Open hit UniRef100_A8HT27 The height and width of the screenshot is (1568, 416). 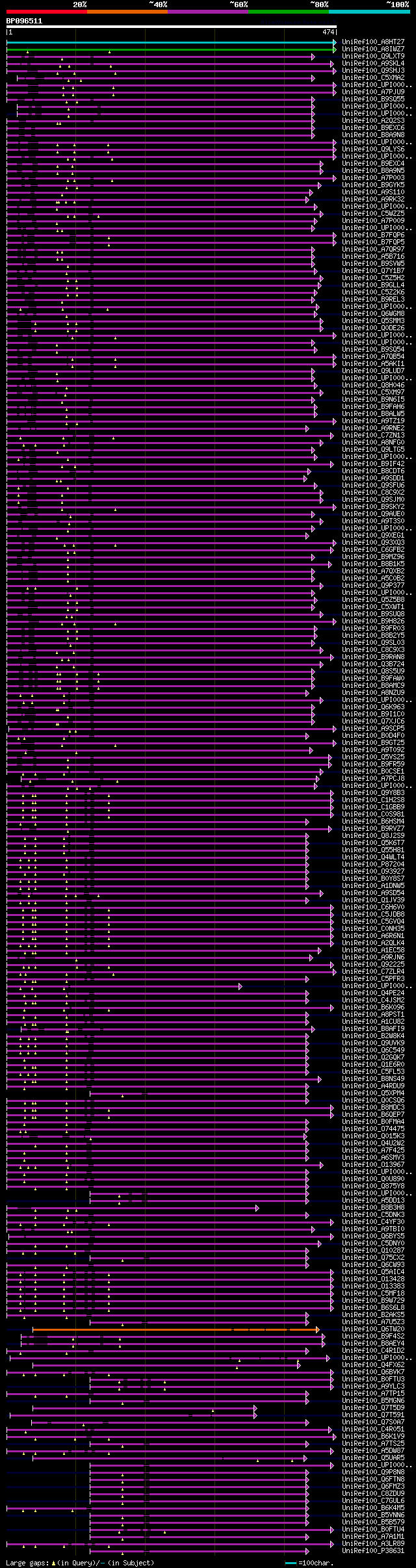[x=373, y=42]
